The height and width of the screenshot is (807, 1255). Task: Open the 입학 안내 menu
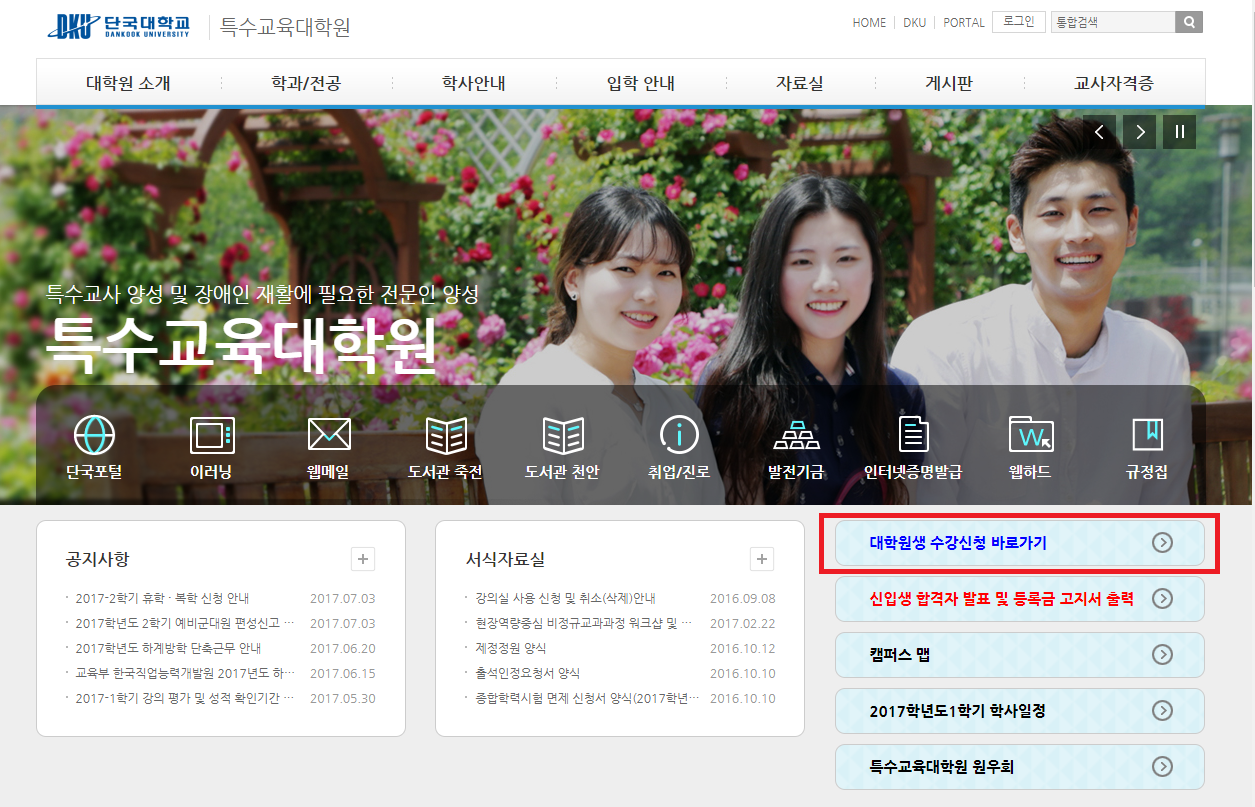coord(641,83)
